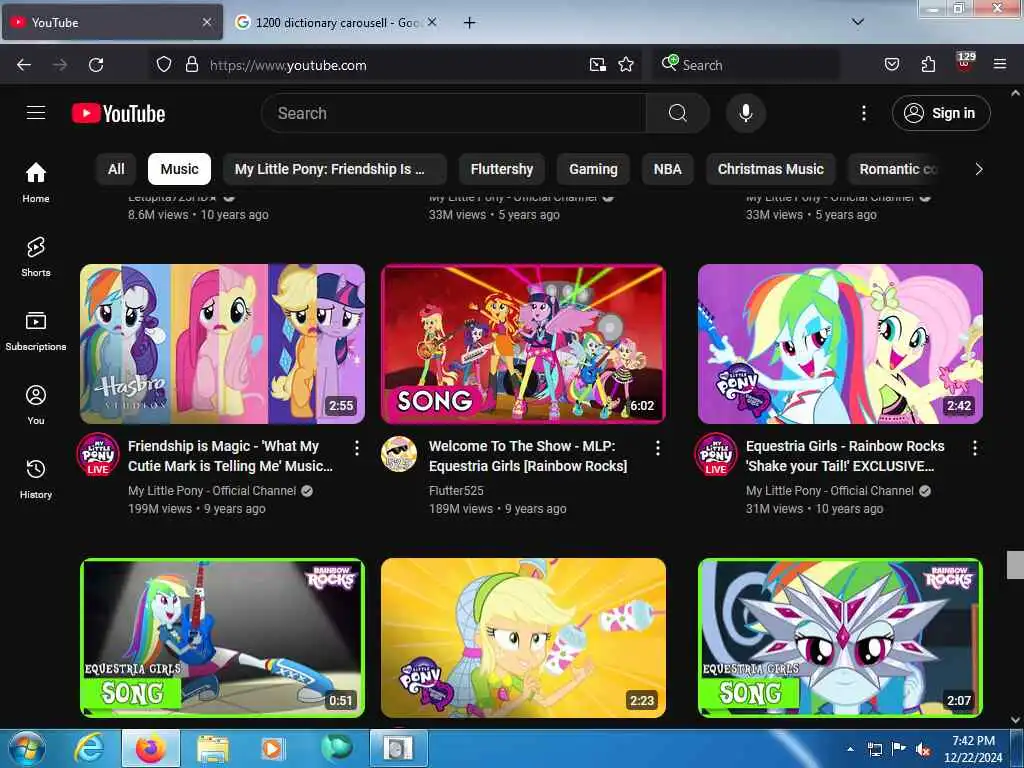1024x768 pixels.
Task: Select the Music category chip
Action: pos(180,169)
